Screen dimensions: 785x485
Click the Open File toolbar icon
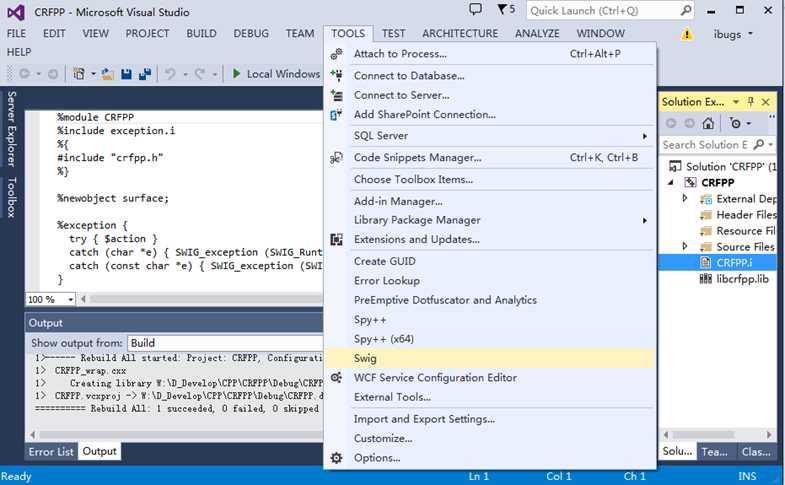pyautogui.click(x=107, y=74)
